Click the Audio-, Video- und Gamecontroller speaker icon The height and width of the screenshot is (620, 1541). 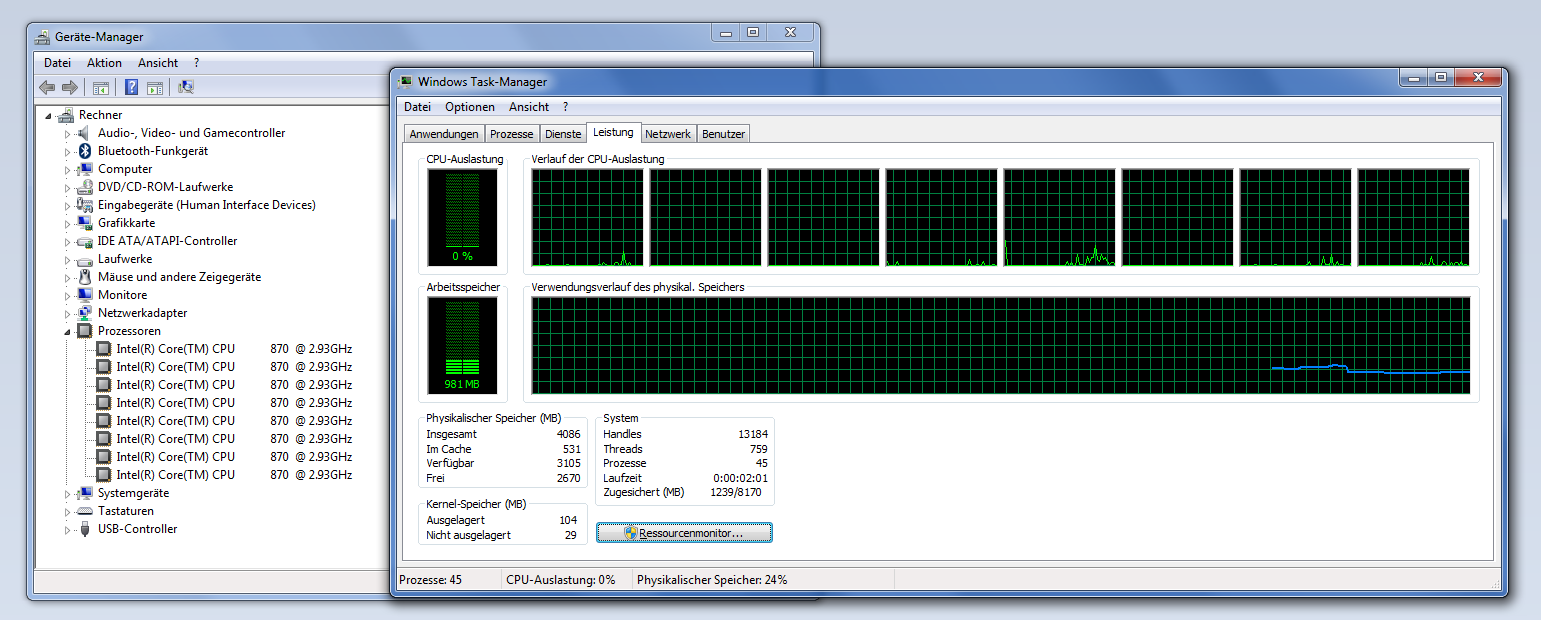85,133
